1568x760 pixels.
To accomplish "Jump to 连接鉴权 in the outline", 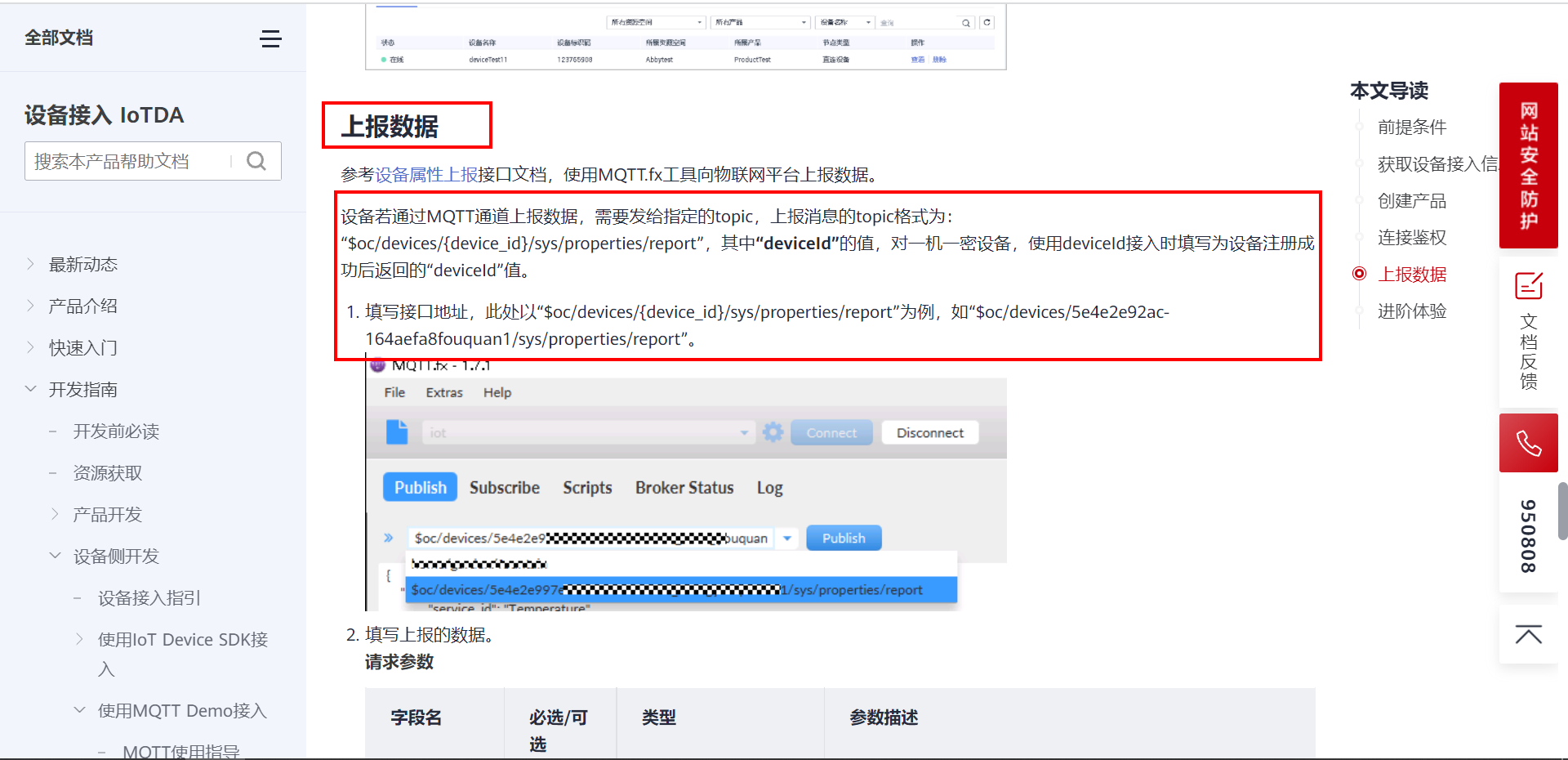I will 1412,237.
